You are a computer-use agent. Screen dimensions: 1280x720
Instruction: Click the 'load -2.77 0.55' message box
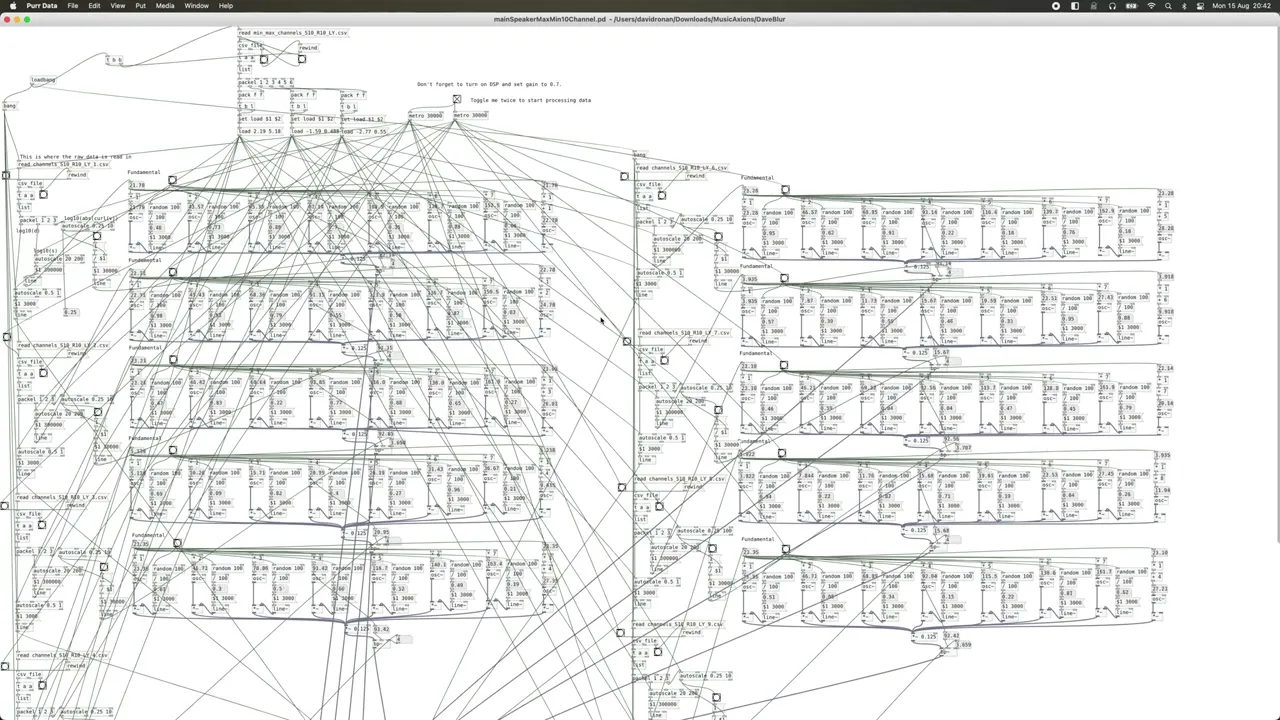[x=364, y=131]
